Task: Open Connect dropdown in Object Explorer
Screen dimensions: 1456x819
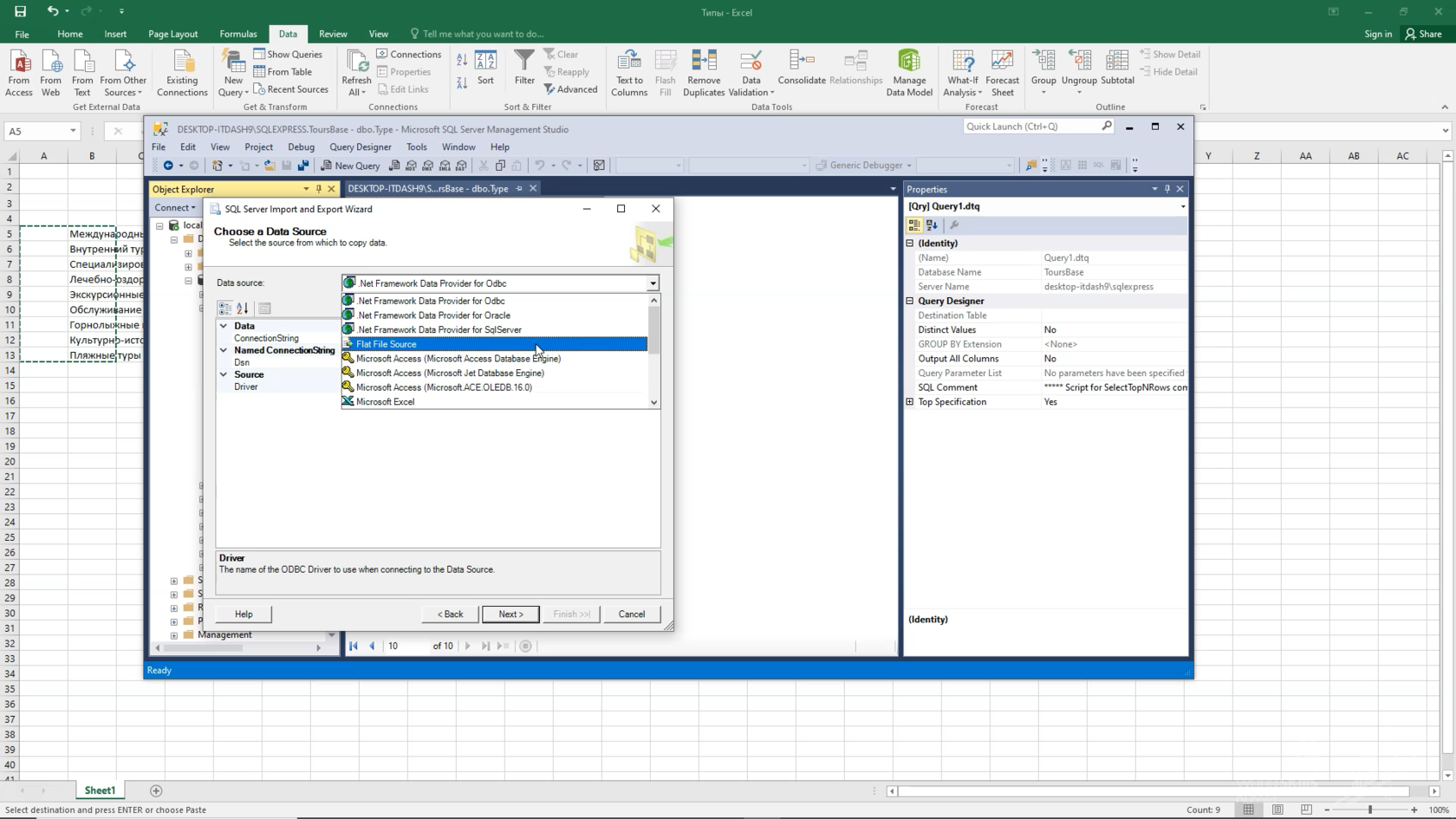Action: (x=175, y=208)
